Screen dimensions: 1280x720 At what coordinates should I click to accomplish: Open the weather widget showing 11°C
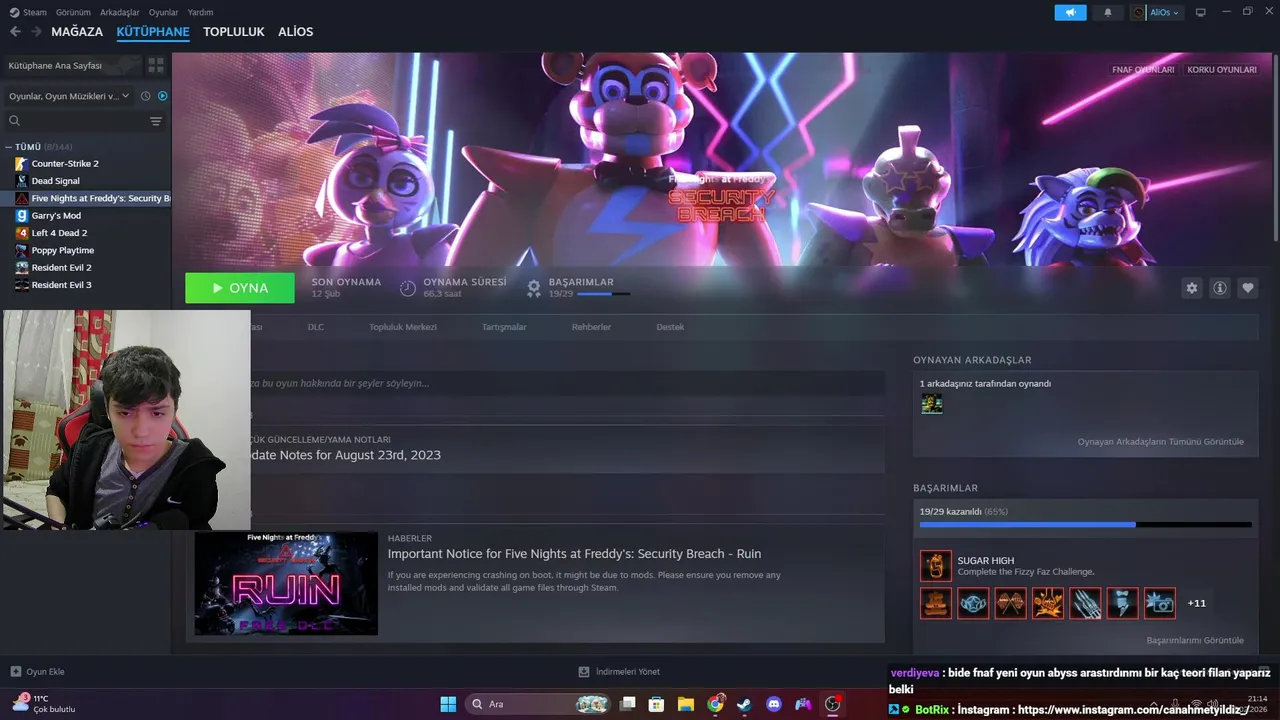click(x=44, y=703)
